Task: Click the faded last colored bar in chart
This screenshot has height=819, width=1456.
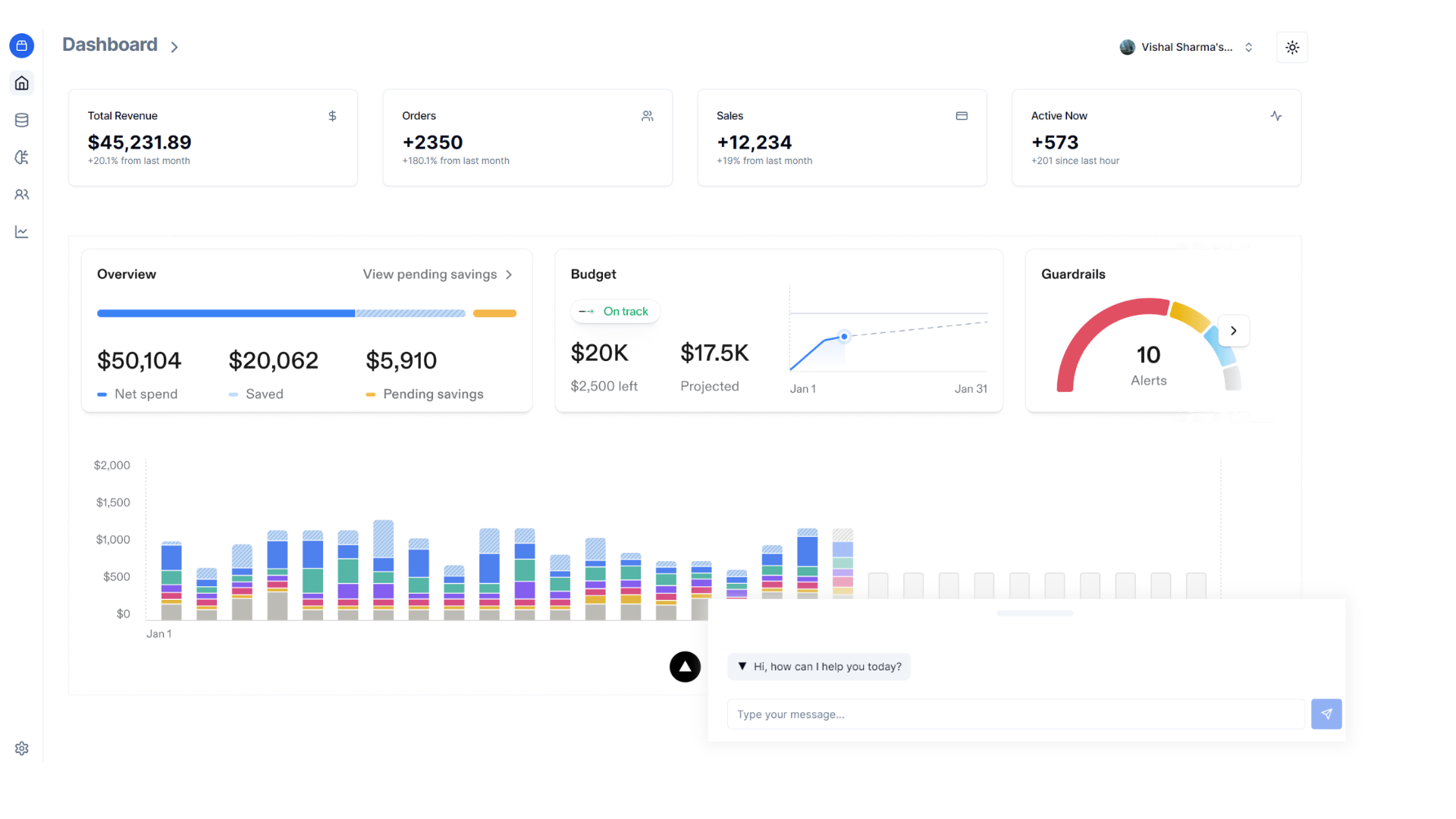Action: tap(843, 564)
